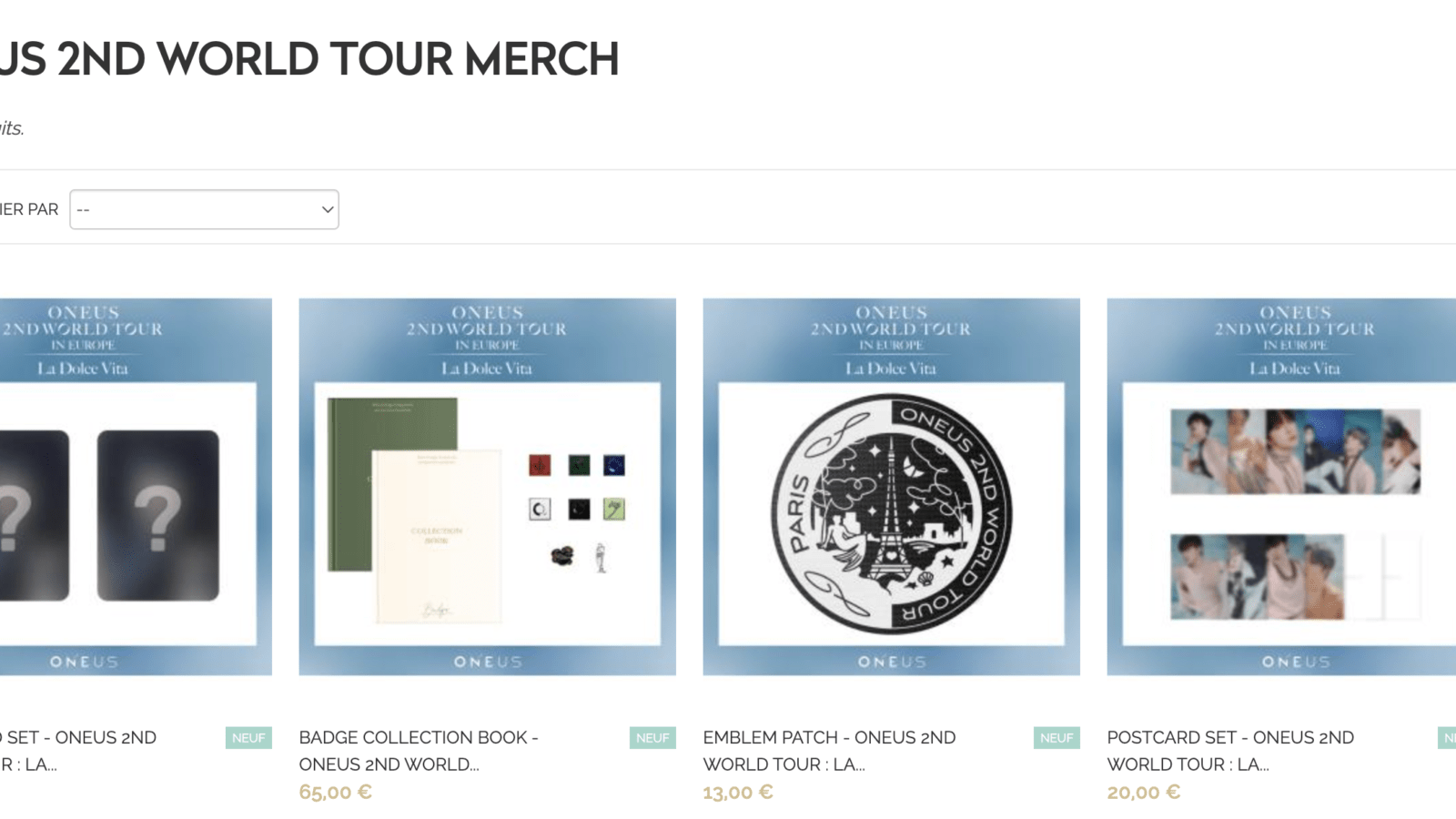This screenshot has height=819, width=1456.
Task: Click the green collection book cover
Action: click(392, 484)
